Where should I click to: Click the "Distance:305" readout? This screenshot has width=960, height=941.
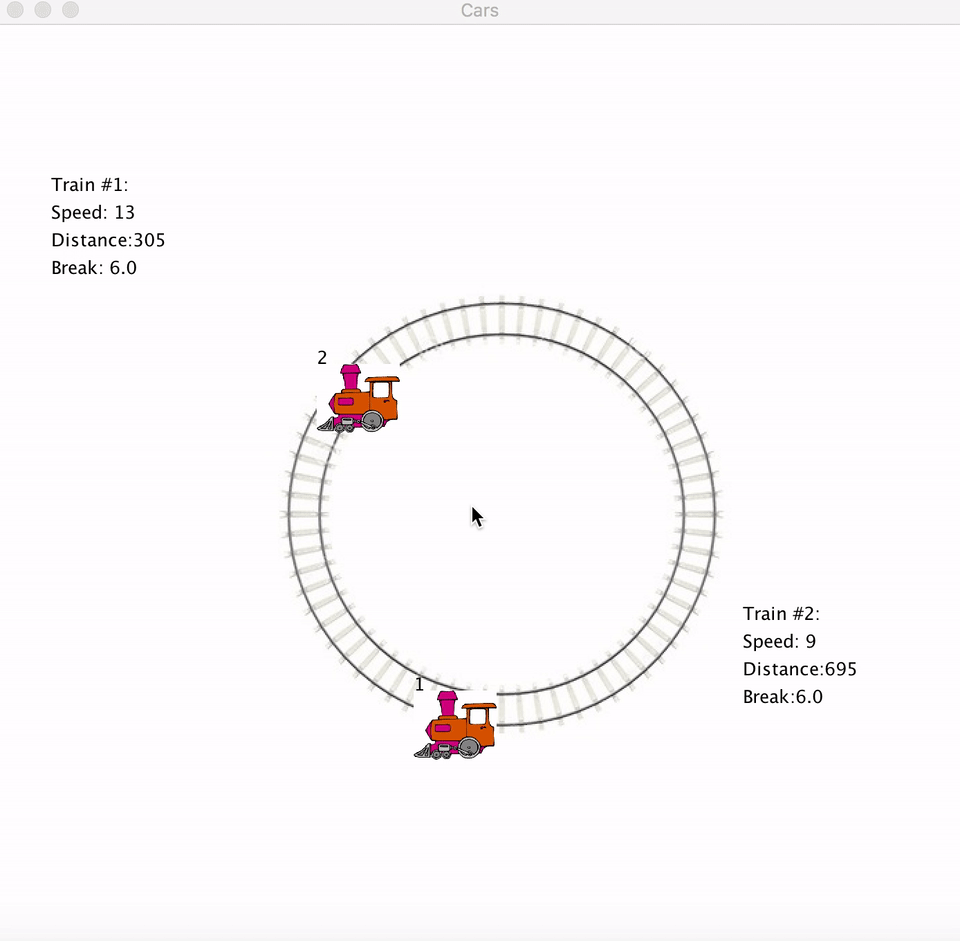point(108,240)
